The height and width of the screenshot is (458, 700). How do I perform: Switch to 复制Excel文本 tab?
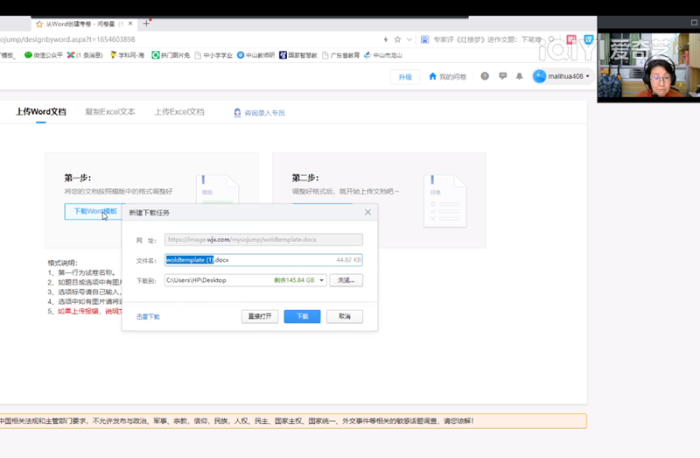[x=110, y=112]
